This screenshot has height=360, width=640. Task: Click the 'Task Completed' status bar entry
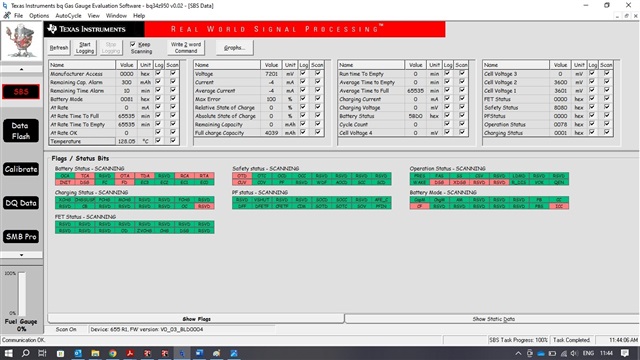[x=571, y=340]
